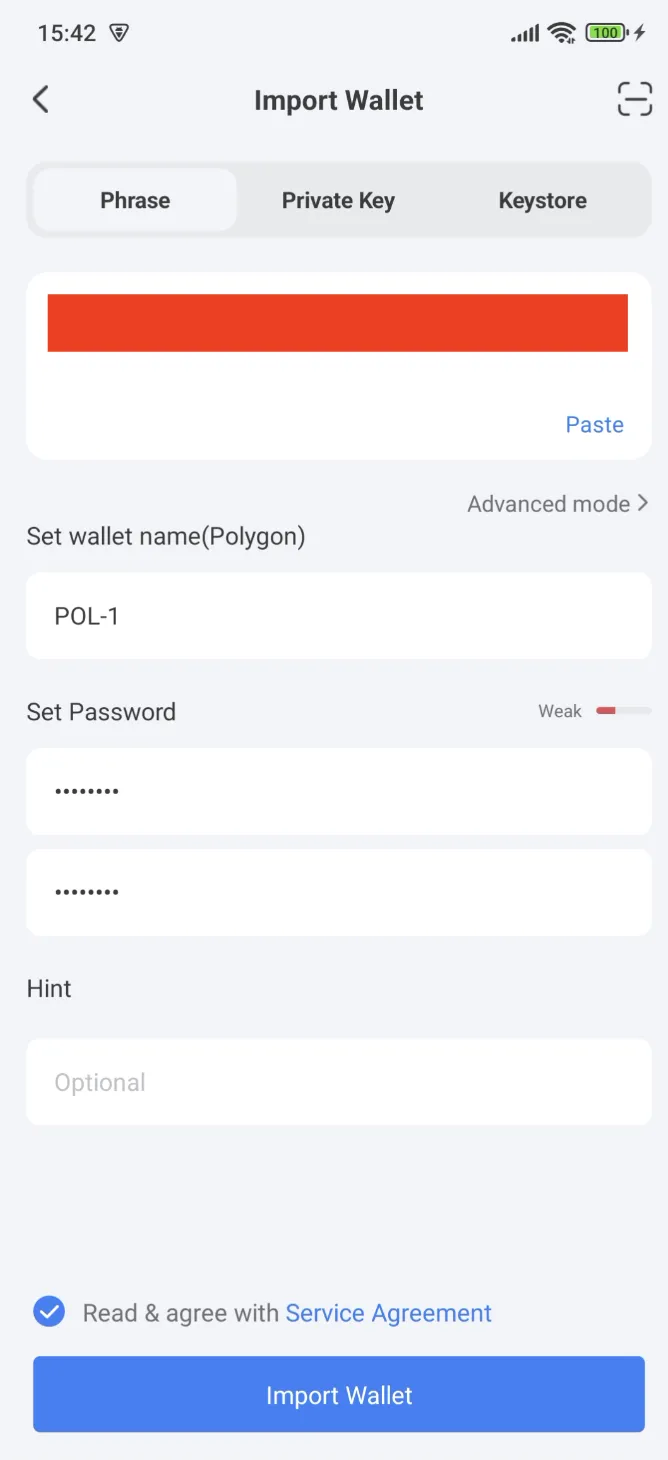Tap the back arrow to exit Import Wallet
The image size is (668, 1460).
40,99
